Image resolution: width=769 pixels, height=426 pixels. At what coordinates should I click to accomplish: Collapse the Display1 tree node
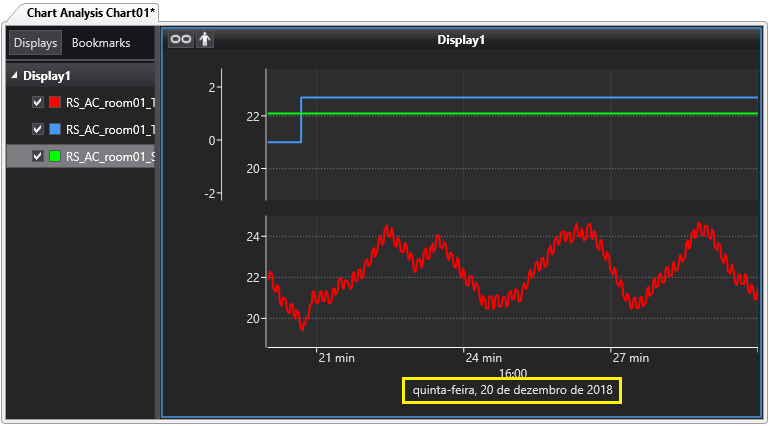coord(14,76)
